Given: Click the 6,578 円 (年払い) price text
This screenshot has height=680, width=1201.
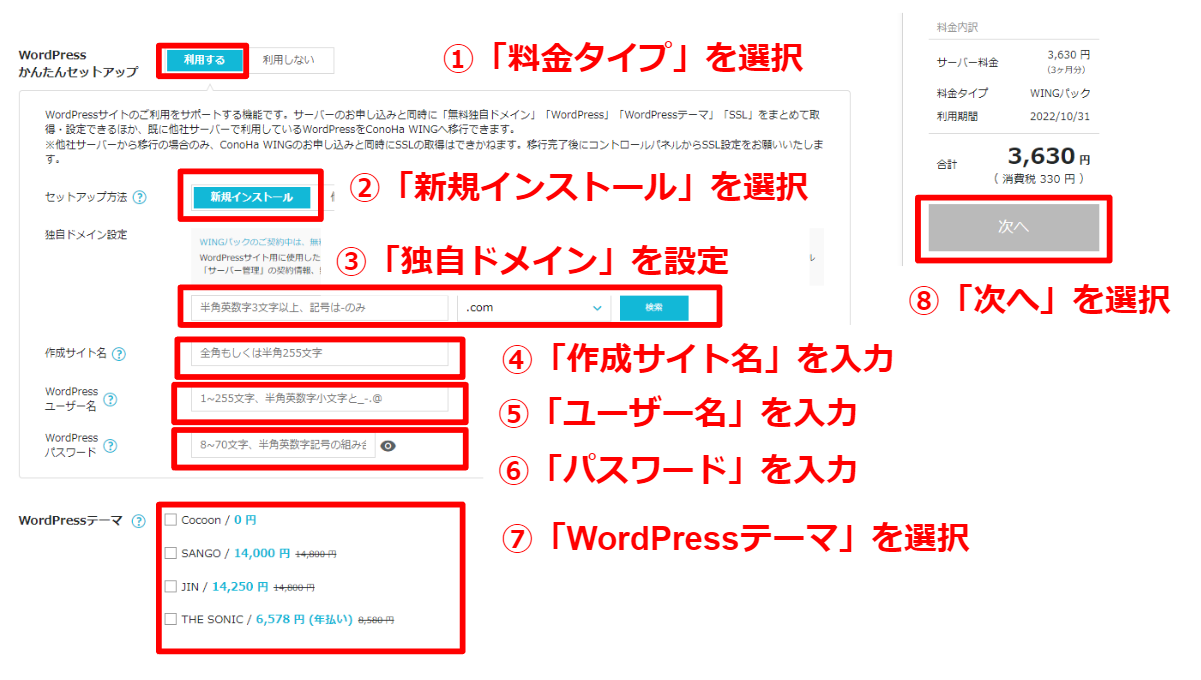Looking at the screenshot, I should click(304, 619).
